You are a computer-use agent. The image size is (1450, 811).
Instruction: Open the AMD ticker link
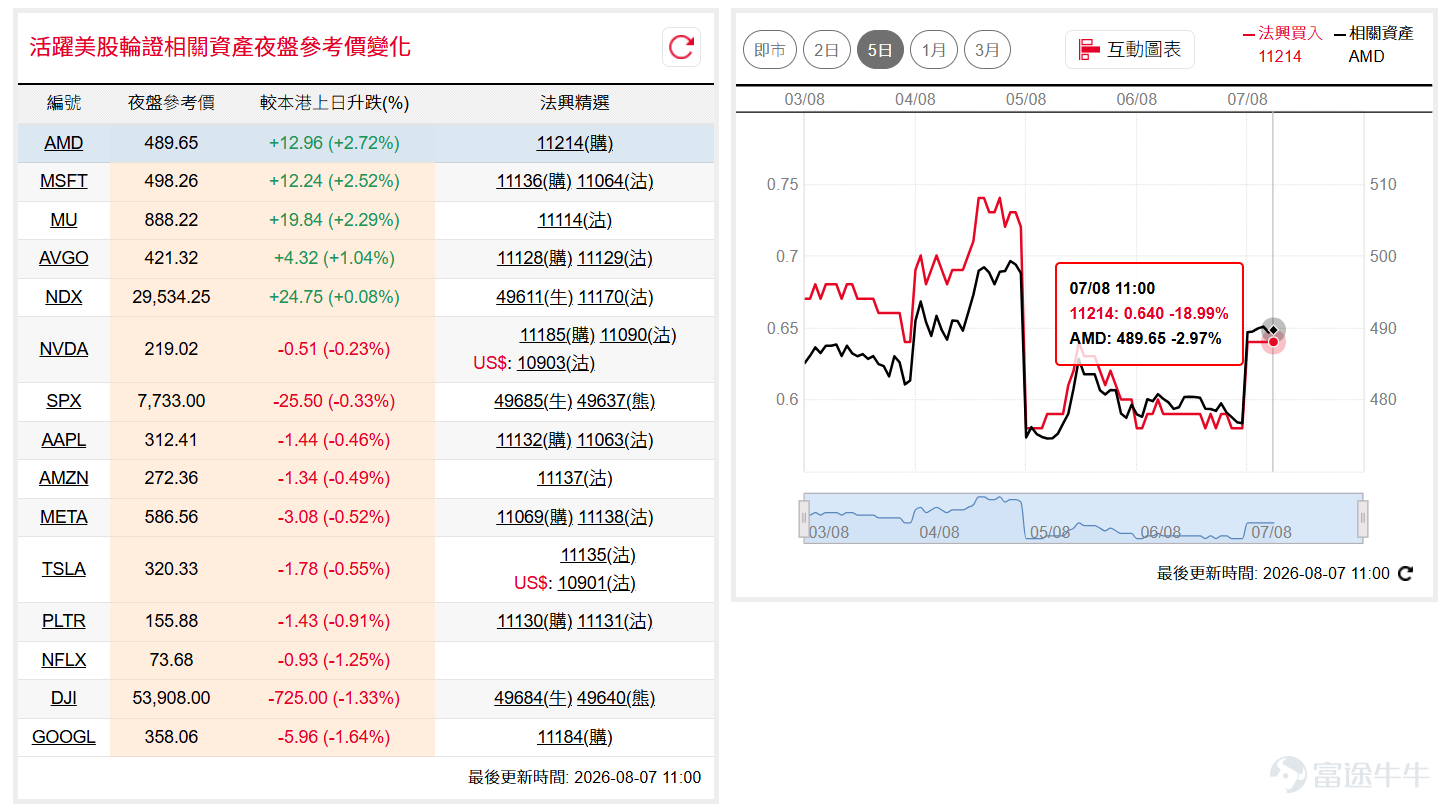pyautogui.click(x=64, y=143)
